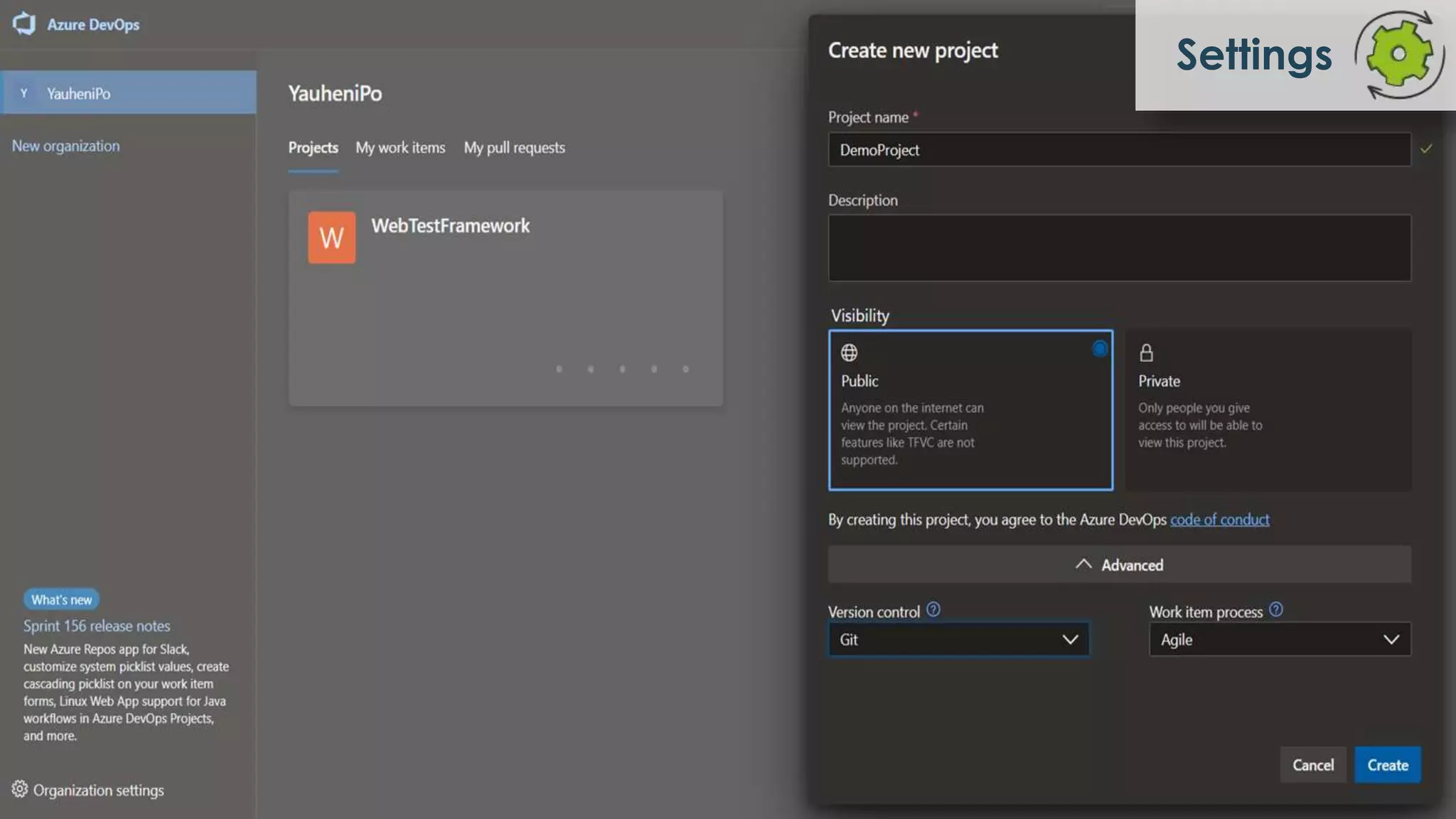Click the Version control help icon
The image size is (1456, 819).
tap(933, 610)
